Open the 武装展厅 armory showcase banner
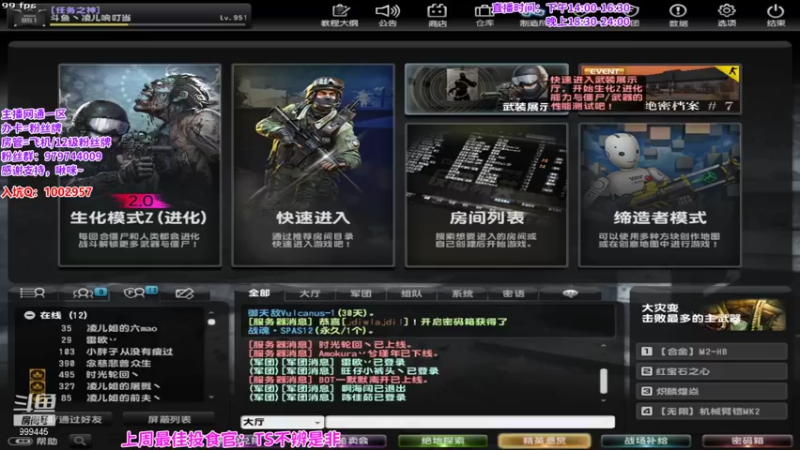The image size is (800, 450). [486, 89]
